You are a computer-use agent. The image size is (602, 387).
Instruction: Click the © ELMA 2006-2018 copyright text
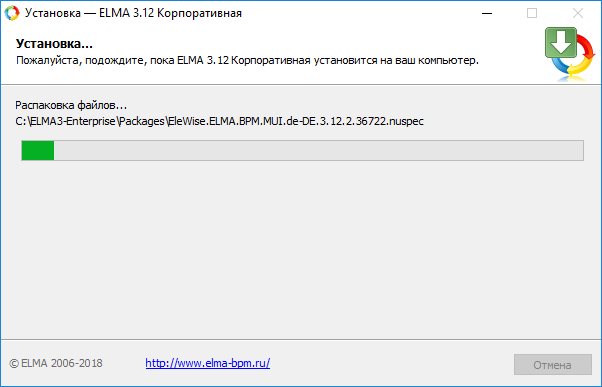click(x=56, y=363)
